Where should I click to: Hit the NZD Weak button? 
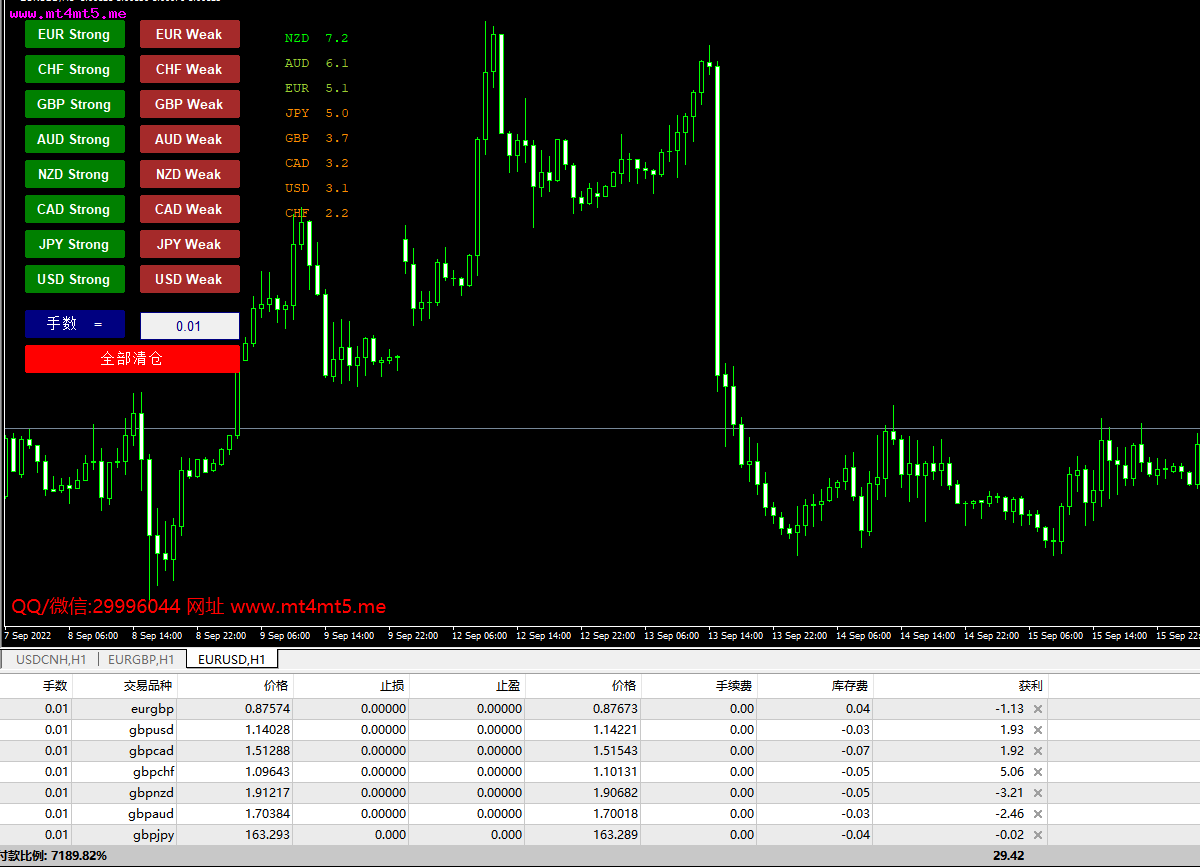tap(190, 174)
